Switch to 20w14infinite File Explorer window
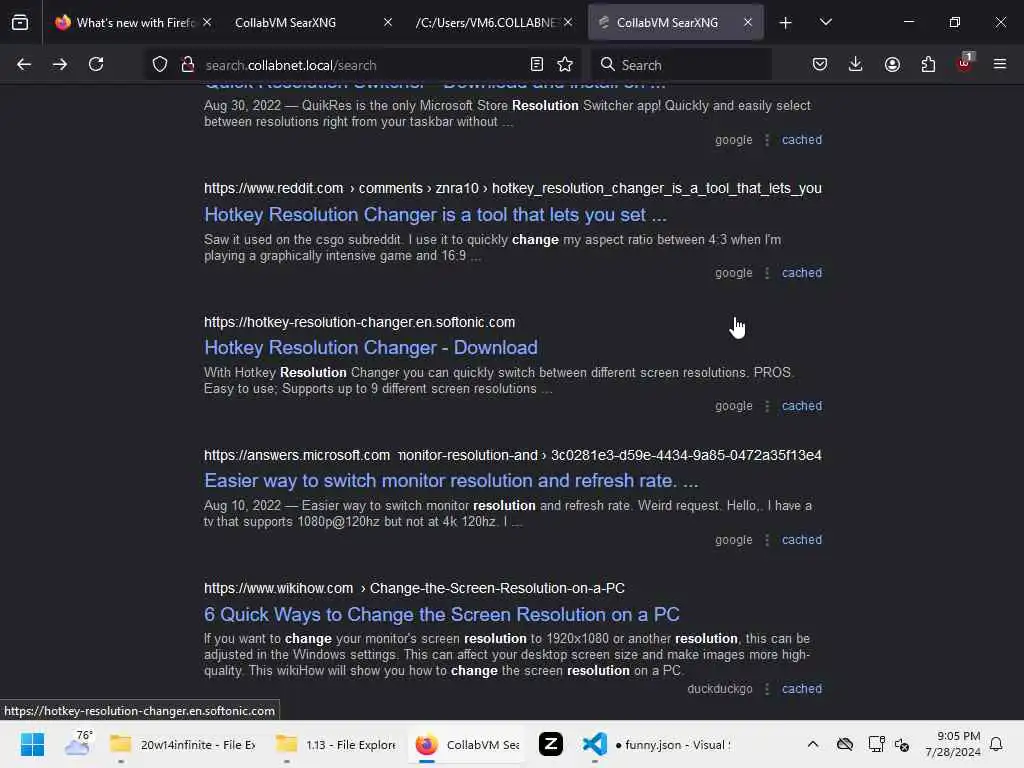Screen dimensions: 1024x768 [183, 744]
